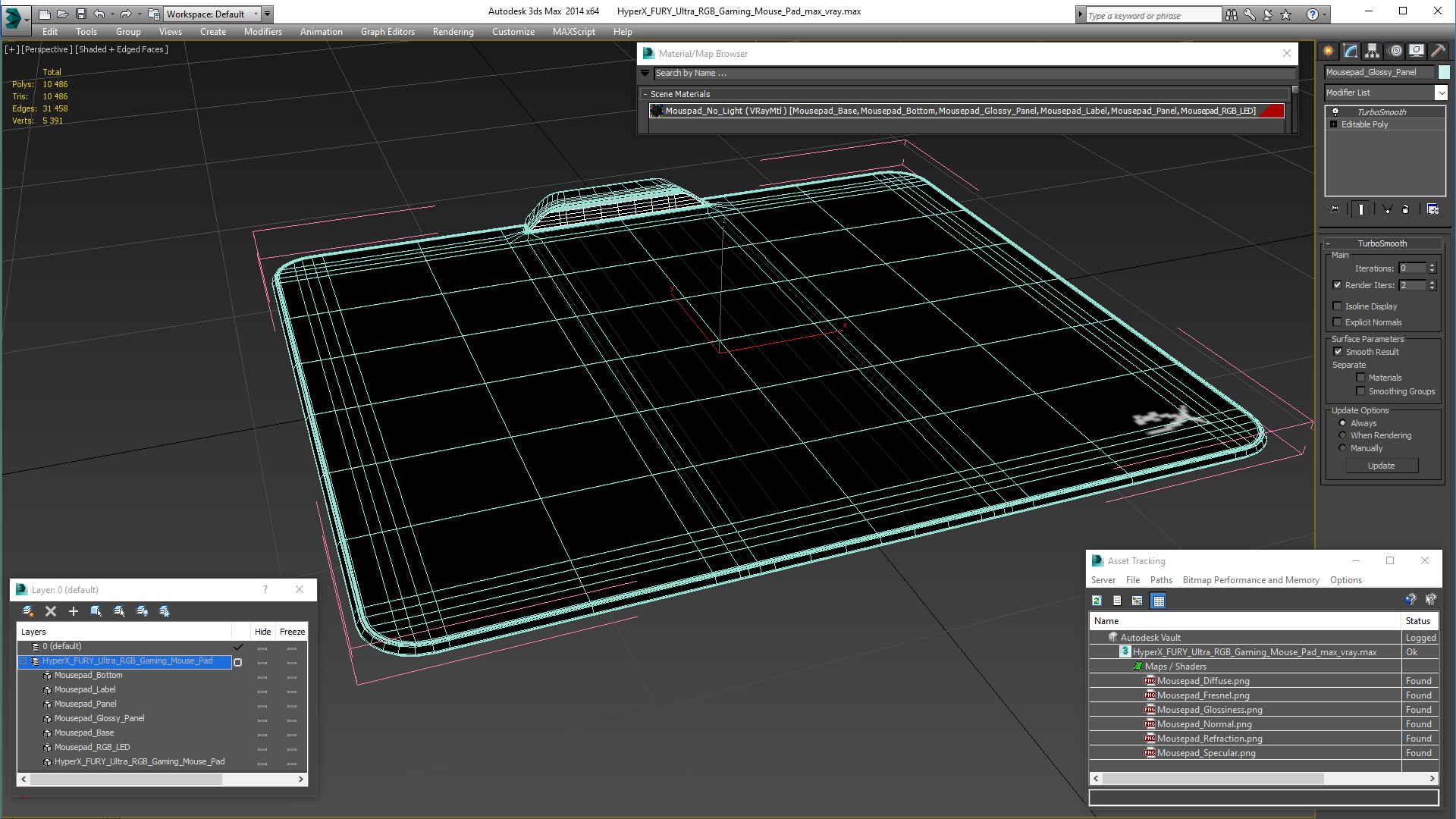Screen dimensions: 1456x819
Task: Click the TurboSmooth Update button
Action: [x=1382, y=466]
